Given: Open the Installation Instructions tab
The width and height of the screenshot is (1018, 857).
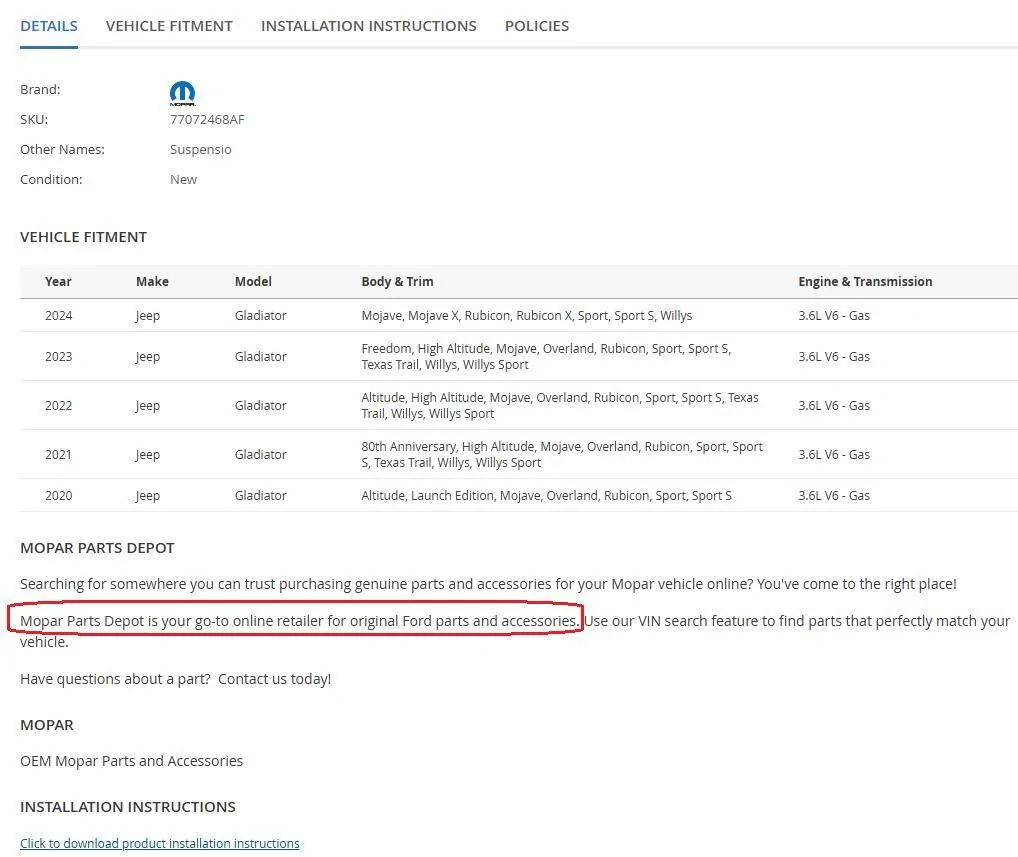Looking at the screenshot, I should [369, 26].
